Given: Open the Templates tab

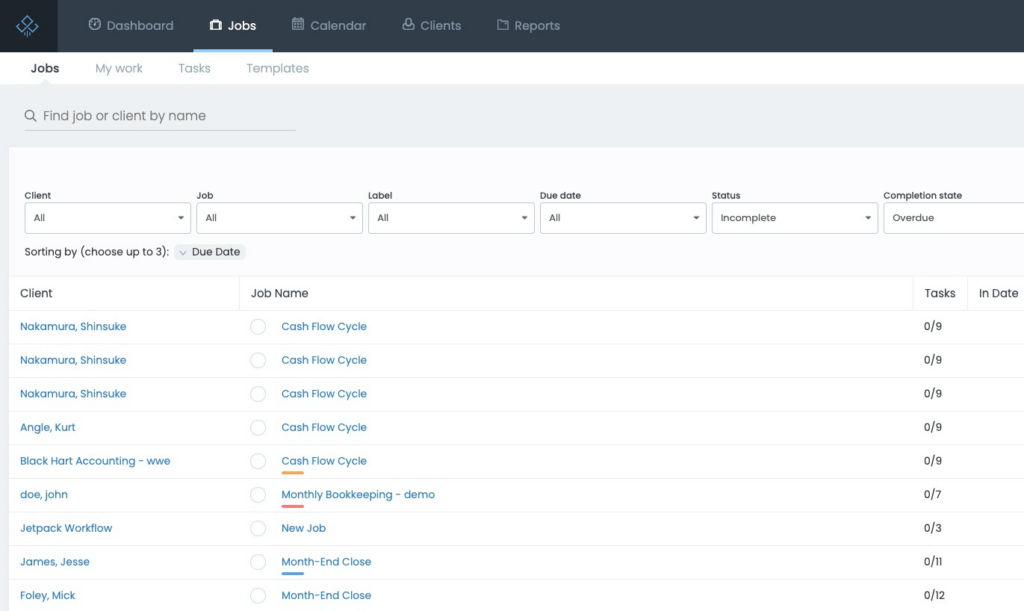Looking at the screenshot, I should 277,69.
